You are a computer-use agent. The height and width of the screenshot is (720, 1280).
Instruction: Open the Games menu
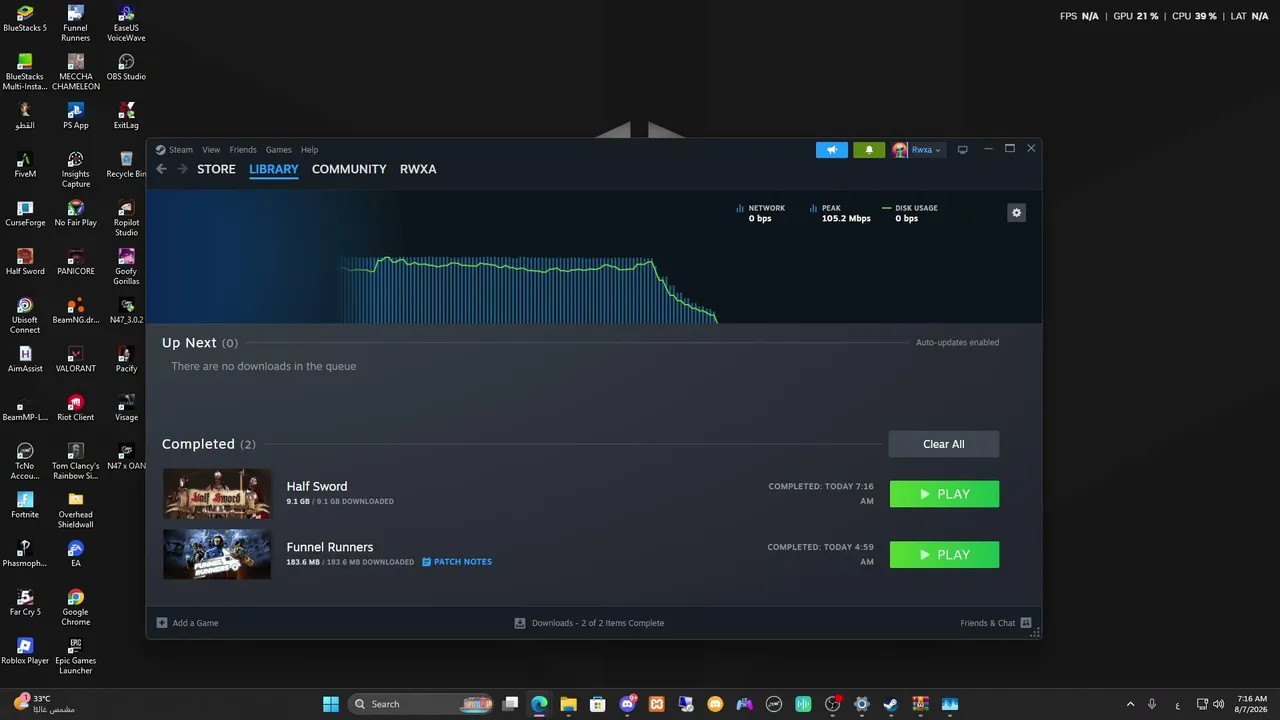(279, 150)
